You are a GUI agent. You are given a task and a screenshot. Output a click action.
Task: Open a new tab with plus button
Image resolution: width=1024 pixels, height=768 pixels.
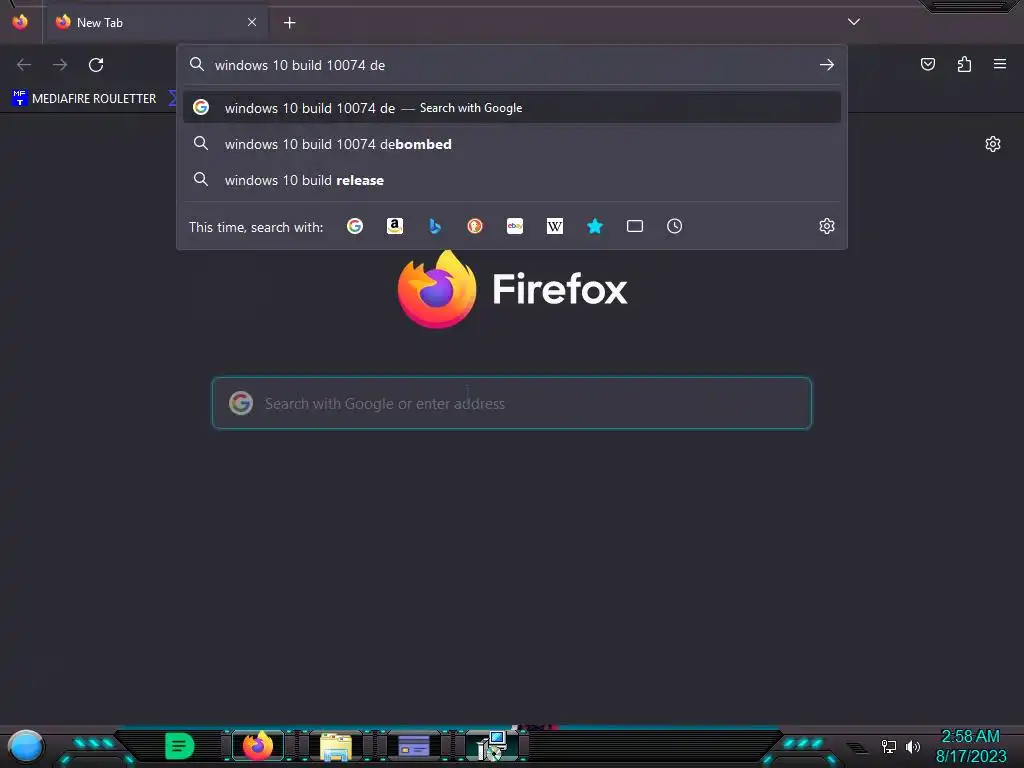click(x=289, y=23)
